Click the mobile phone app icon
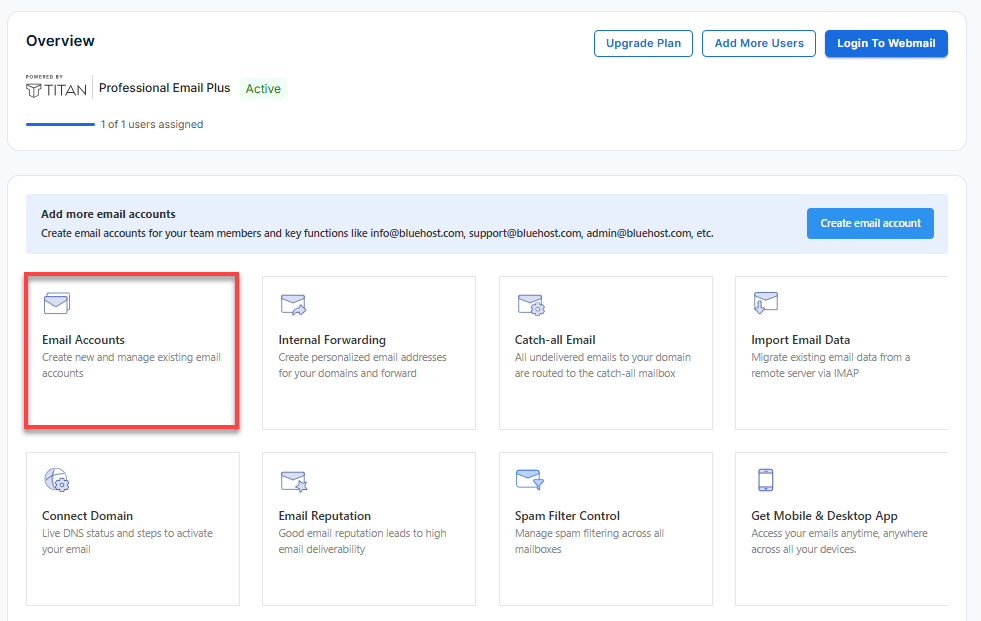Screen dimensions: 981x621 pos(766,480)
